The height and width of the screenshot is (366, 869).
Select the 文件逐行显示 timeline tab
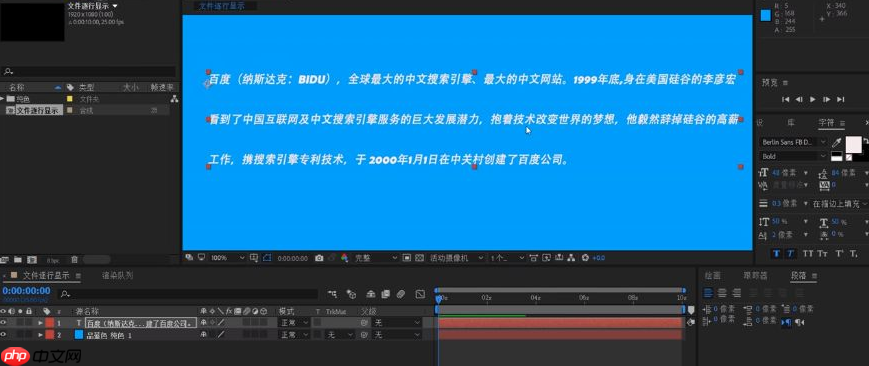[45, 275]
